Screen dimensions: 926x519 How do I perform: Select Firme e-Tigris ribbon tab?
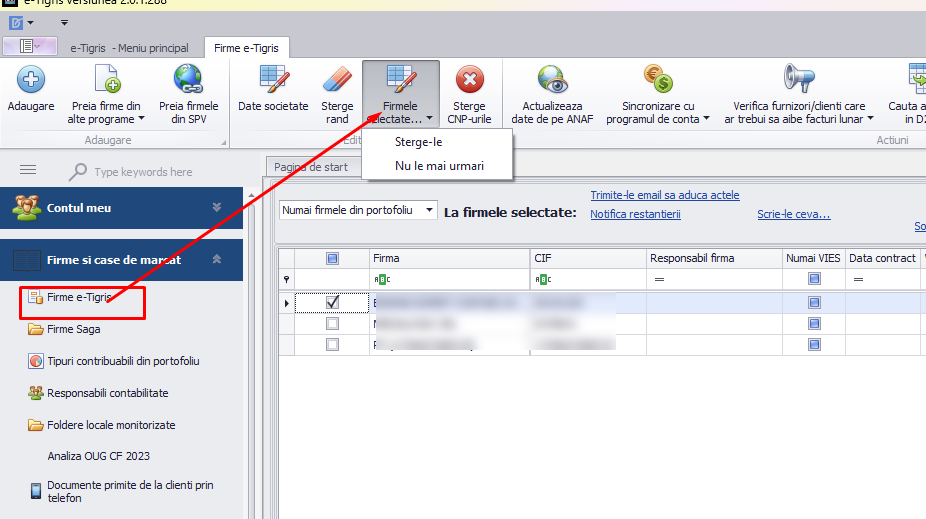[246, 48]
